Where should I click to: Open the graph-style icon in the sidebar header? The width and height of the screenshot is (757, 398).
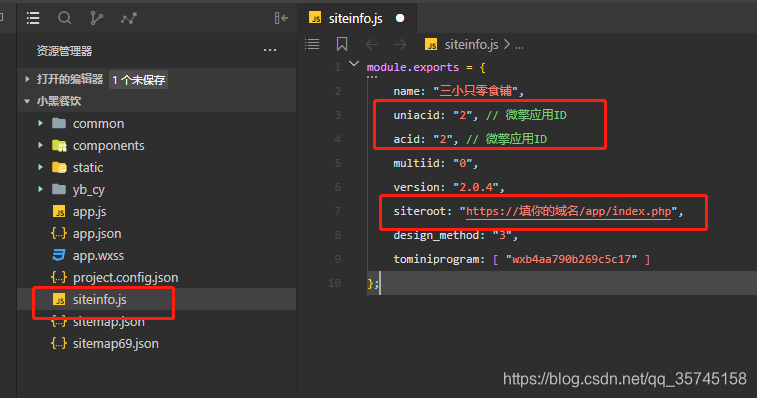[129, 18]
